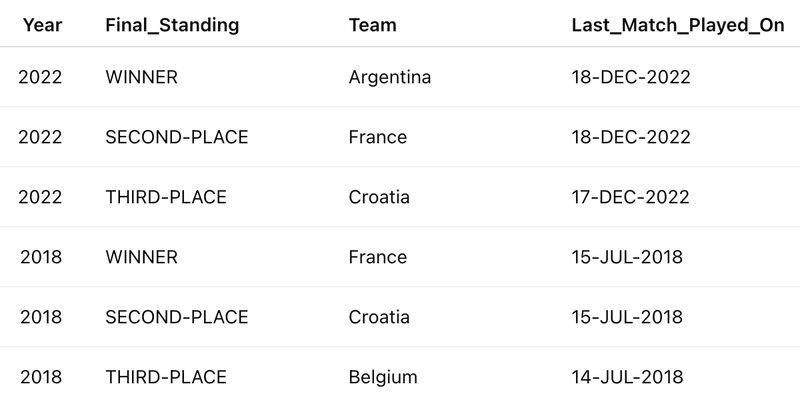Select the 2022 WINNER standing cell
The width and height of the screenshot is (800, 408).
pyautogui.click(x=141, y=77)
